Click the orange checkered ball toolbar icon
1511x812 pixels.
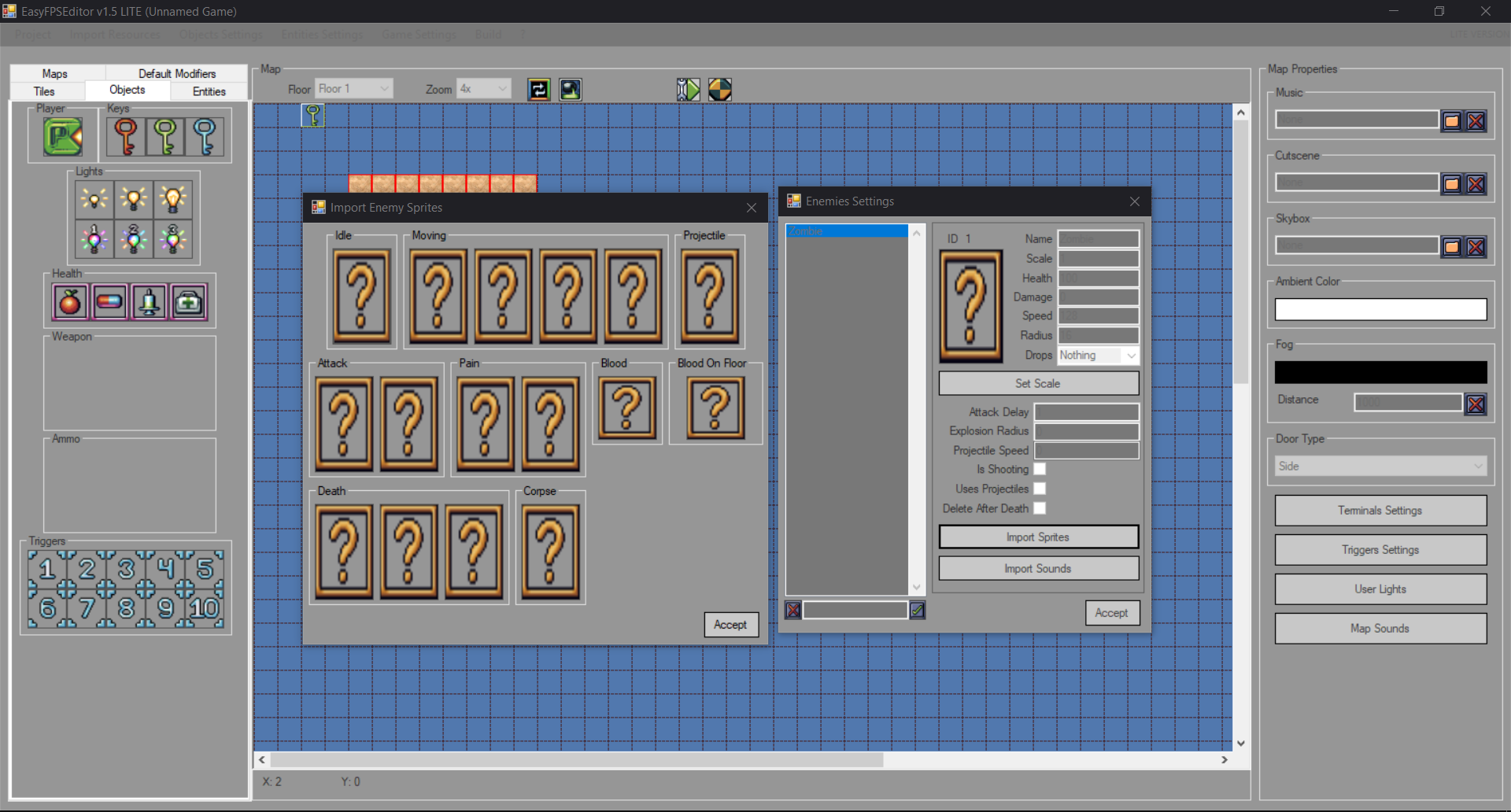(x=720, y=90)
